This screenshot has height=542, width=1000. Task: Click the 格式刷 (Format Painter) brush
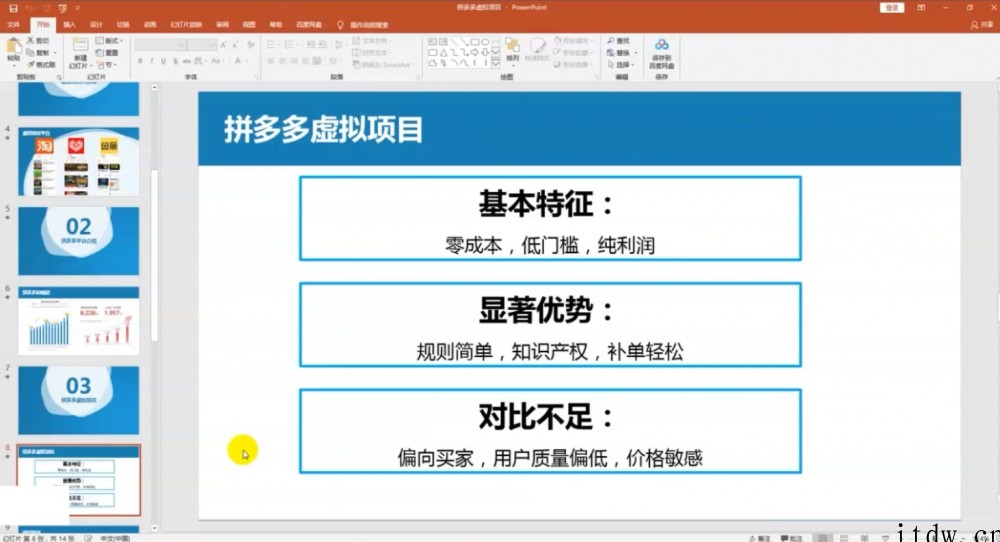pos(41,64)
